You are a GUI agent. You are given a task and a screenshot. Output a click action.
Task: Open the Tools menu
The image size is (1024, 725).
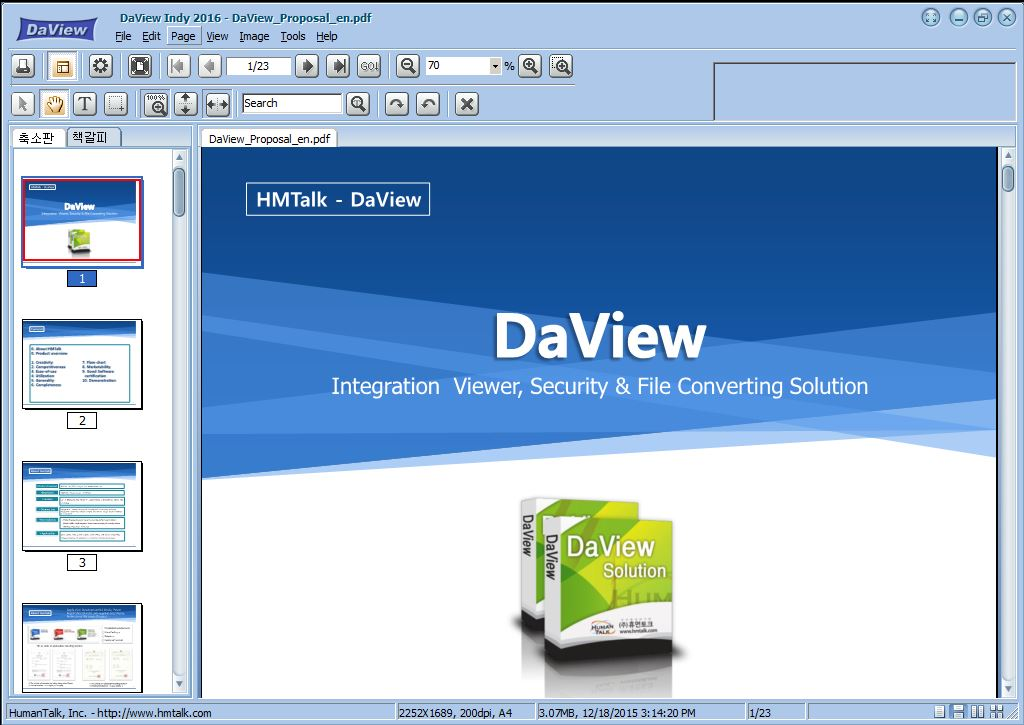[x=293, y=36]
